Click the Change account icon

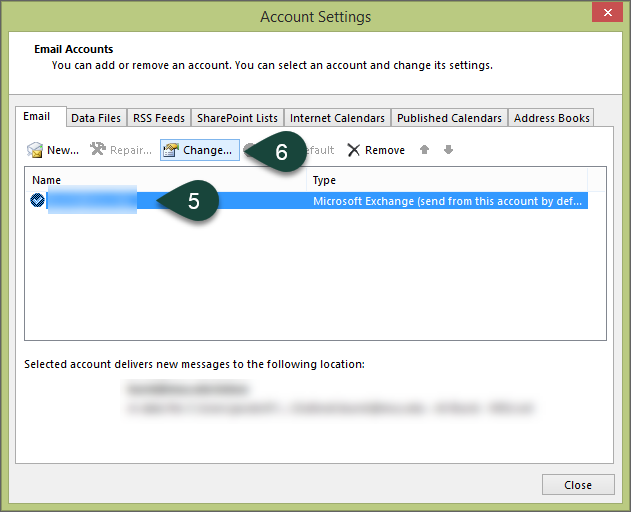[171, 150]
